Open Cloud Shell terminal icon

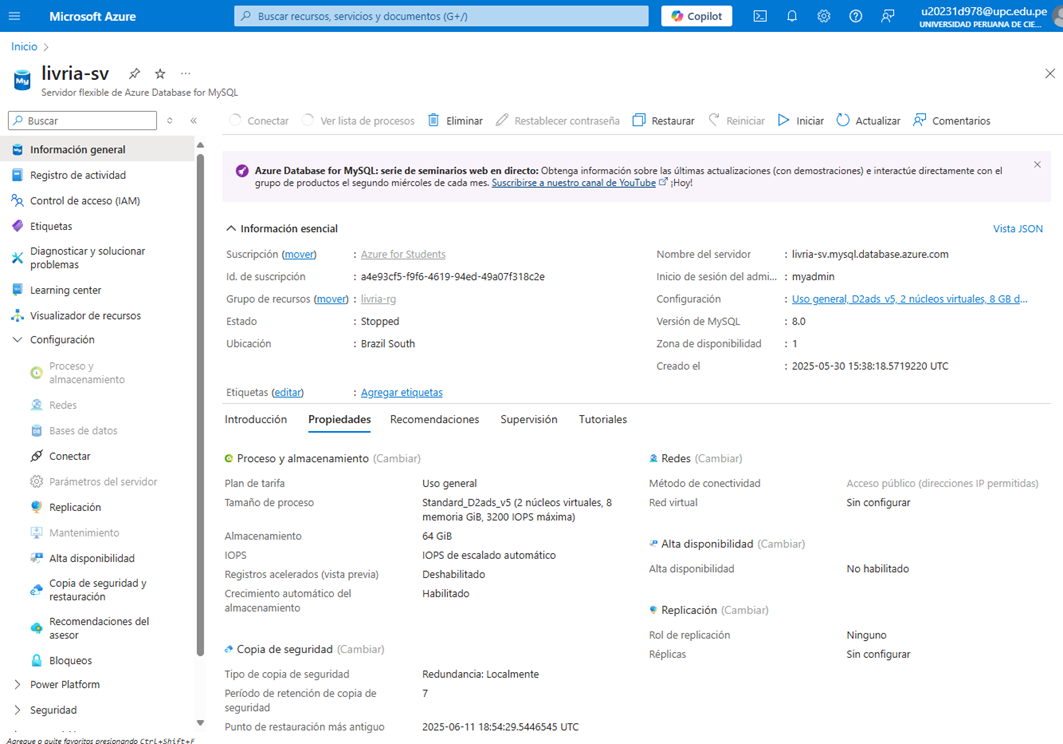click(760, 16)
